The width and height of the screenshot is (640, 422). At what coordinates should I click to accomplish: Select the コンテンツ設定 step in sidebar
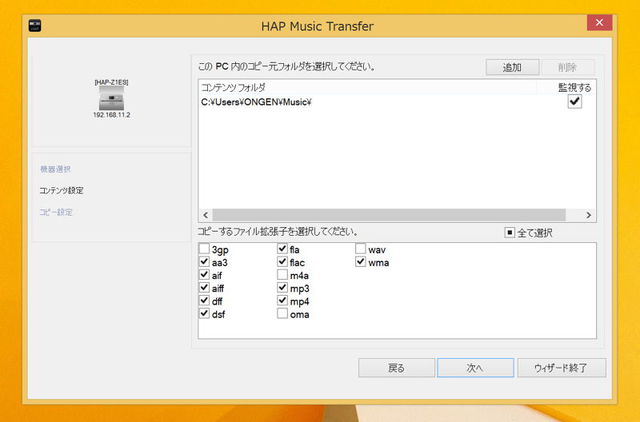[x=62, y=191]
